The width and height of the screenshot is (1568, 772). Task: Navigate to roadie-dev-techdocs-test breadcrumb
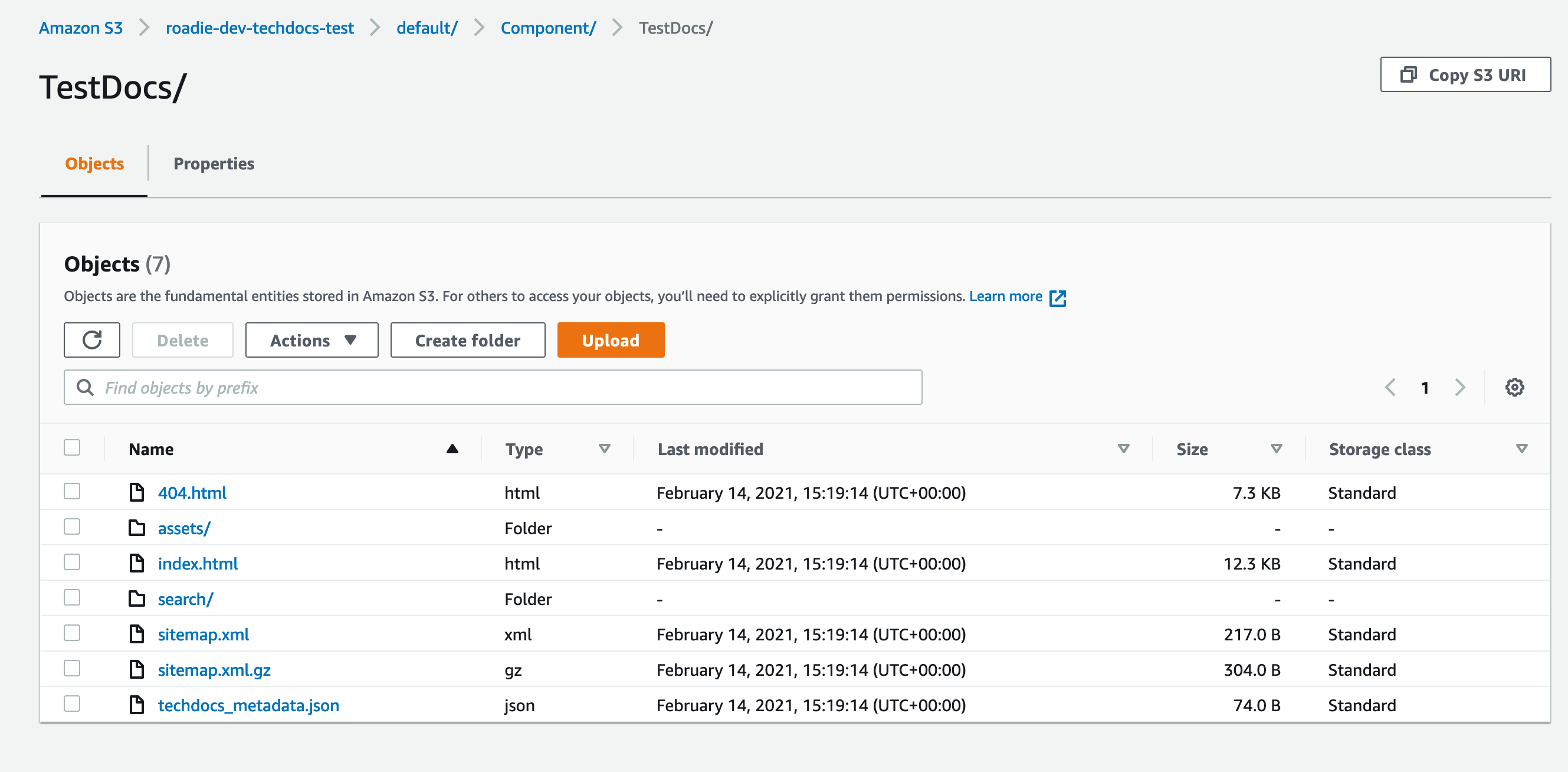(x=260, y=28)
